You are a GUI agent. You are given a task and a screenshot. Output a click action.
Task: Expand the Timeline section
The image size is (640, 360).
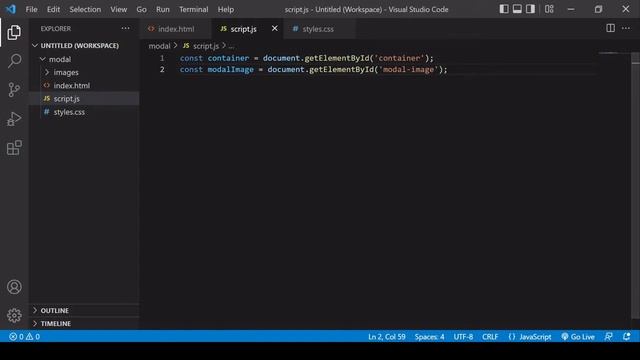[56, 324]
